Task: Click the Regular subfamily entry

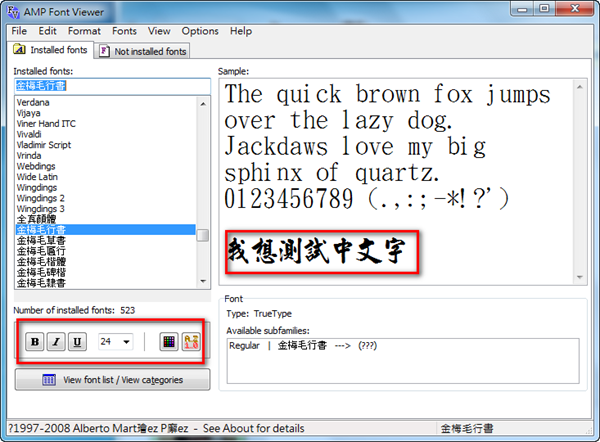Action: [x=244, y=345]
